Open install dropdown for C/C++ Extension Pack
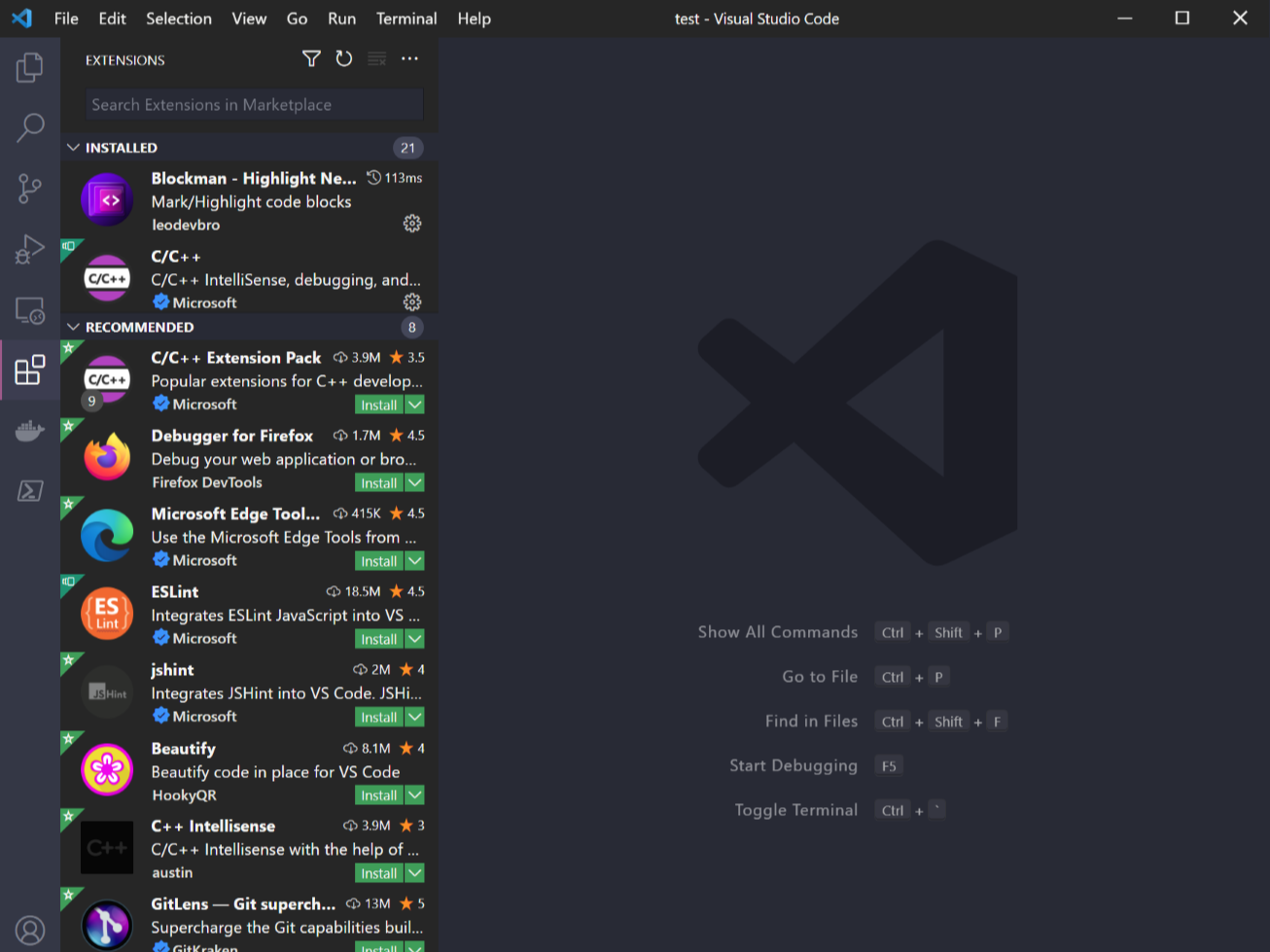1270x952 pixels. [415, 405]
